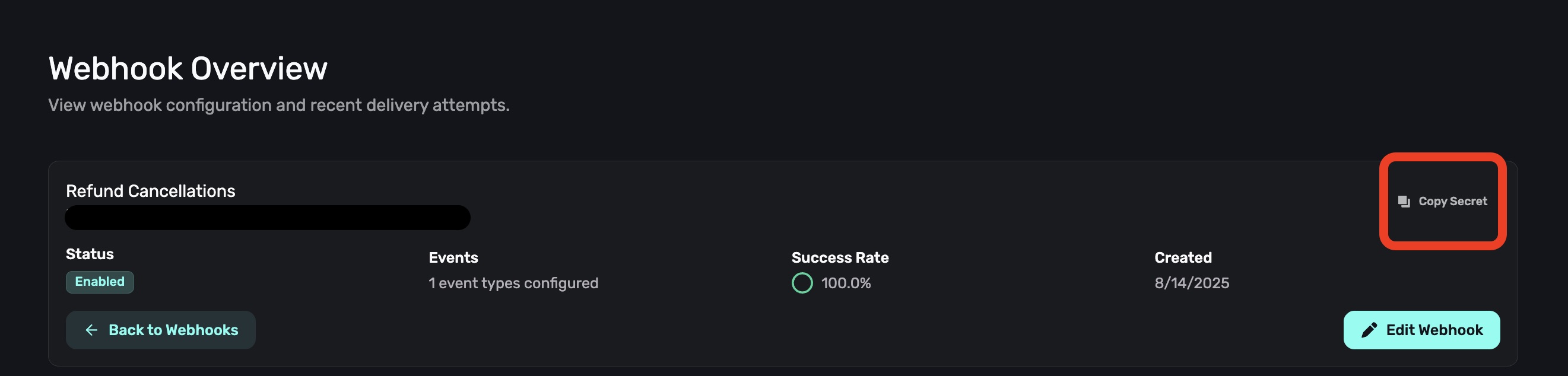The height and width of the screenshot is (376, 1568).
Task: Click the View webhook configuration subtitle text
Action: coord(278,105)
